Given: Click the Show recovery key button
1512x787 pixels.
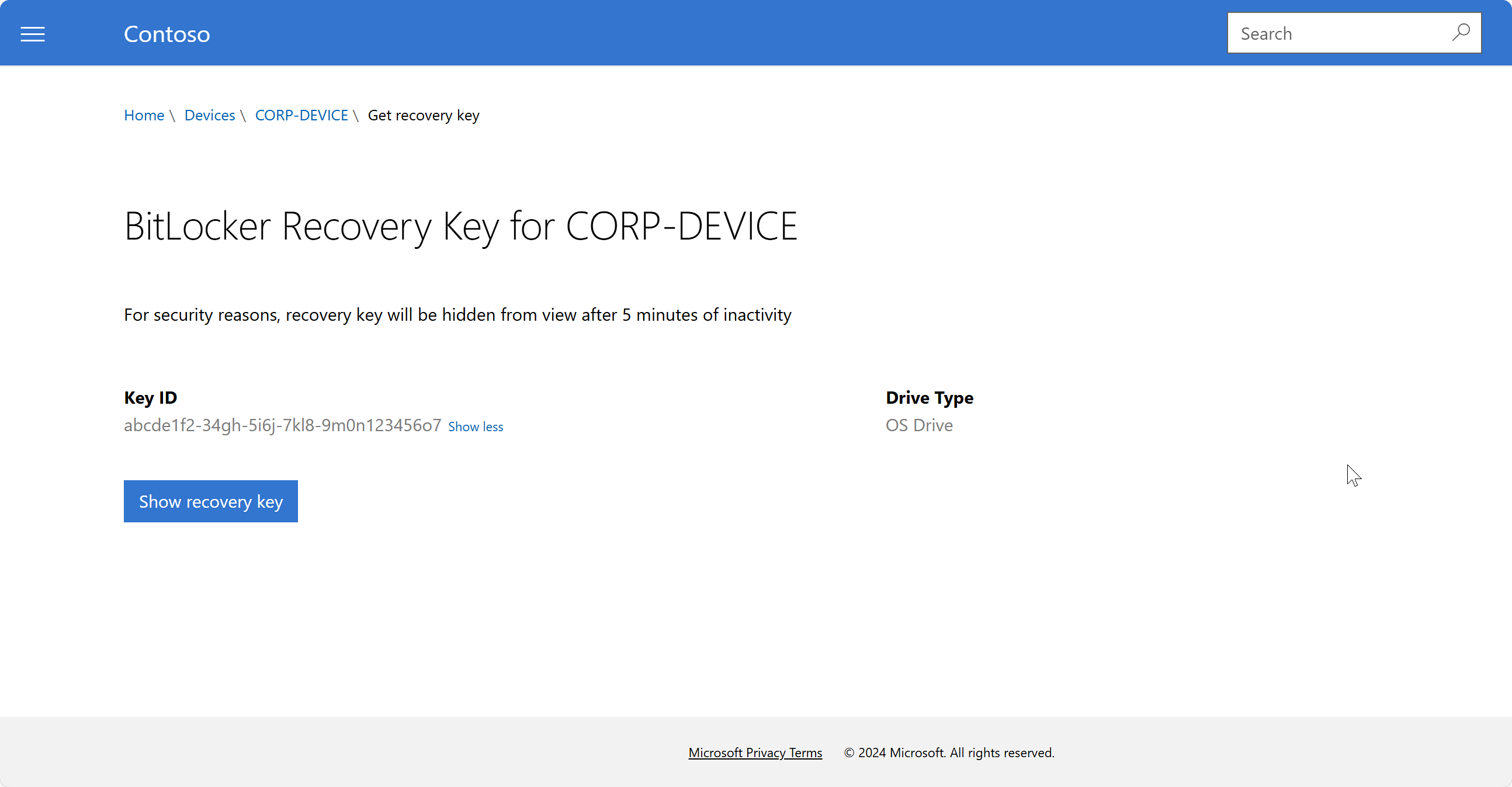Looking at the screenshot, I should [211, 501].
